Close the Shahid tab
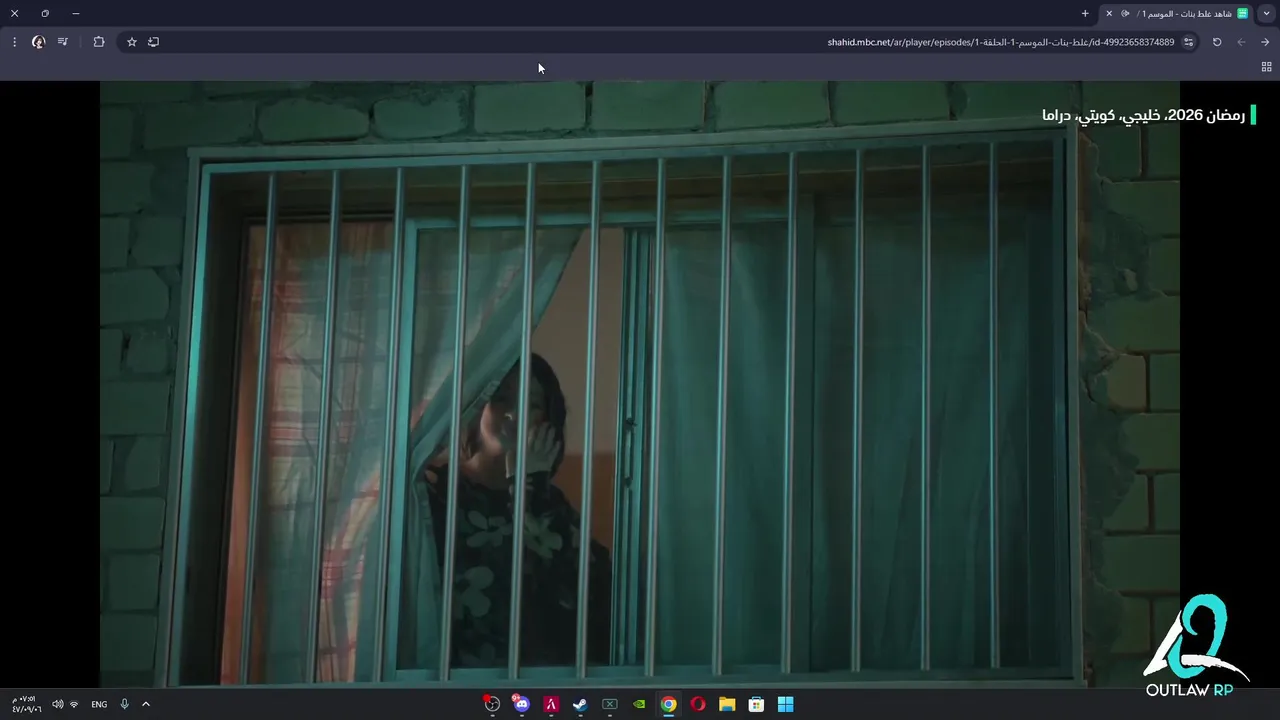The image size is (1280, 720). tap(1108, 13)
